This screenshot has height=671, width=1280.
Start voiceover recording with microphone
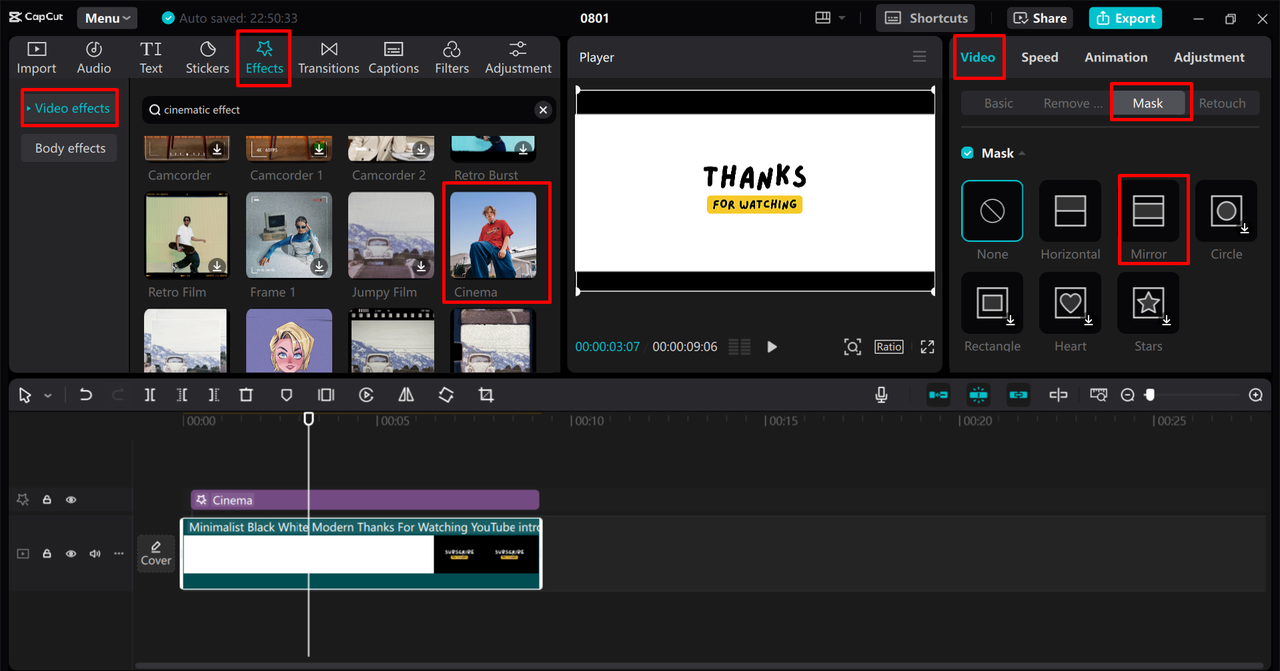click(881, 395)
